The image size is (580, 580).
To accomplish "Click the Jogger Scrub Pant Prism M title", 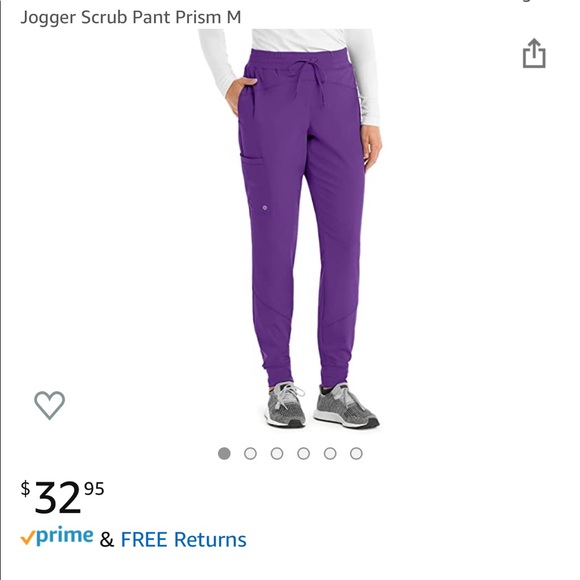I will (x=131, y=17).
